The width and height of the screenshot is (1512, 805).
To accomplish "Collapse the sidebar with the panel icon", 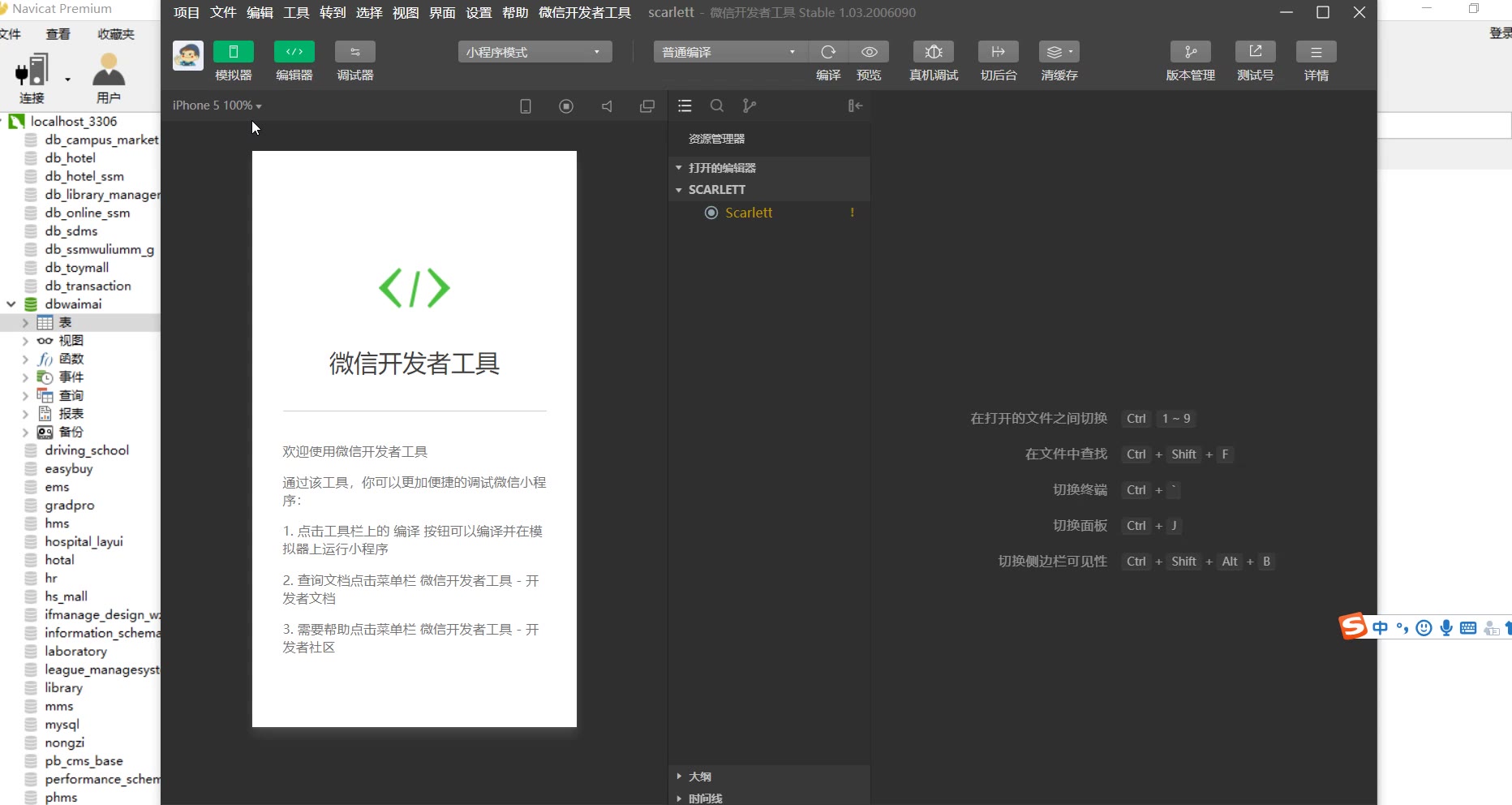I will tap(855, 105).
